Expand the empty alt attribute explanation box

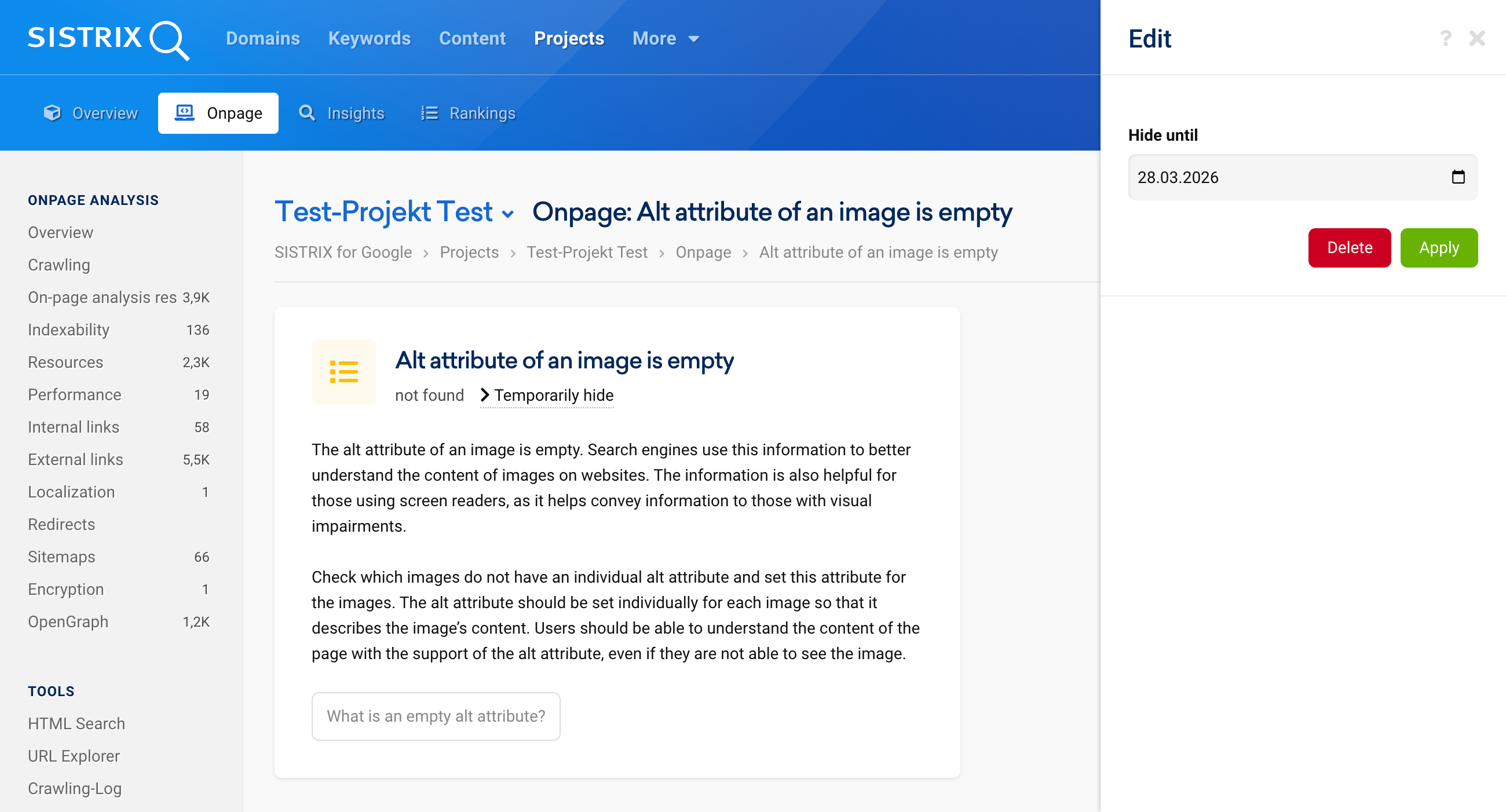pyautogui.click(x=436, y=715)
